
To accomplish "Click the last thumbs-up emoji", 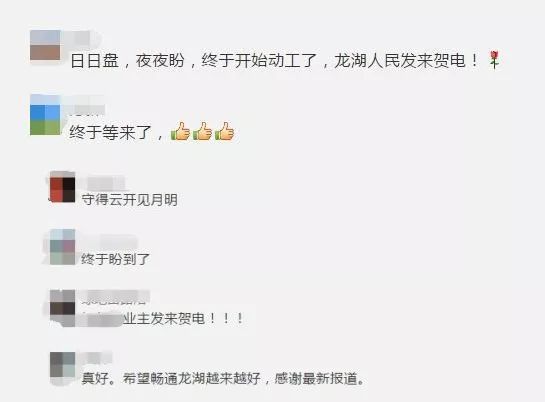I will pos(225,131).
